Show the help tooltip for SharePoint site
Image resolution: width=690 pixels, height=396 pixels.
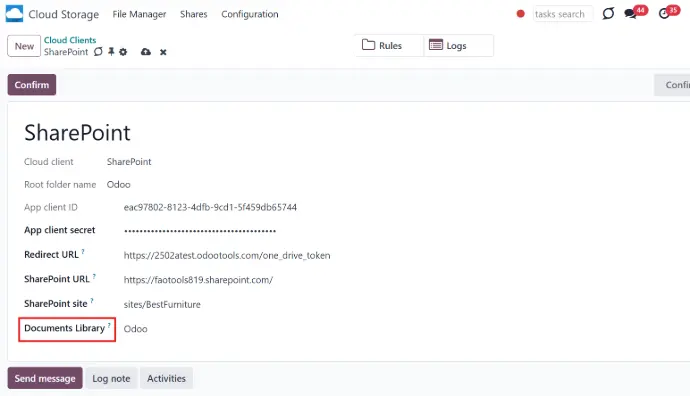tap(92, 301)
